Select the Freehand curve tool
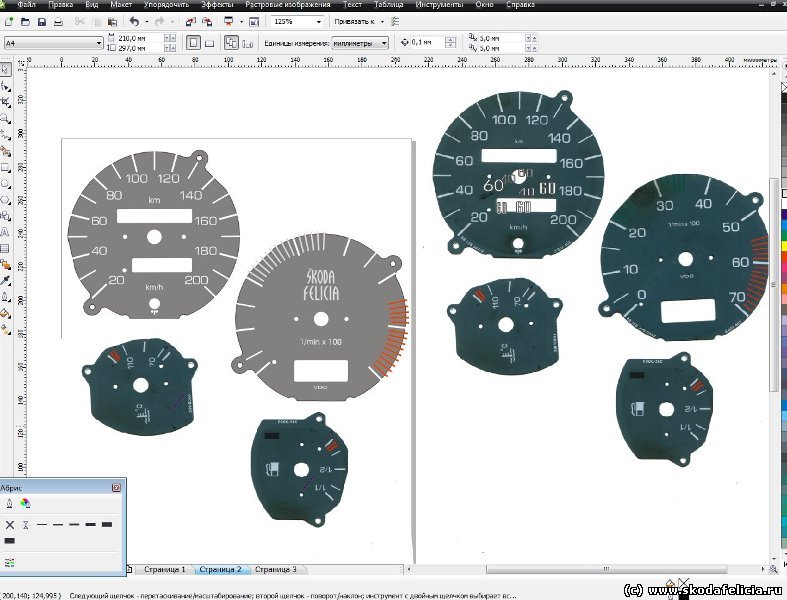Image resolution: width=787 pixels, height=600 pixels. pyautogui.click(x=5, y=135)
